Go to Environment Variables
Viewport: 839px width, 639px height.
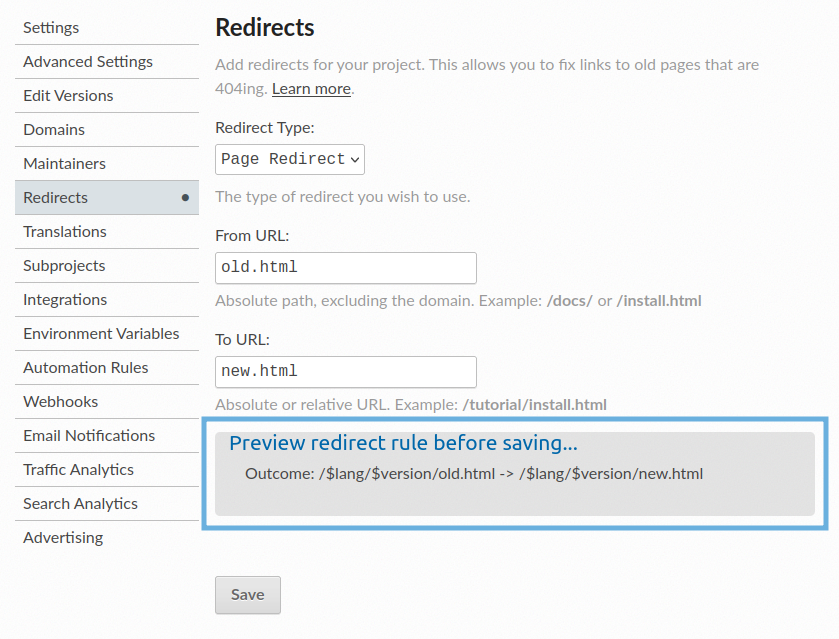click(x=101, y=333)
